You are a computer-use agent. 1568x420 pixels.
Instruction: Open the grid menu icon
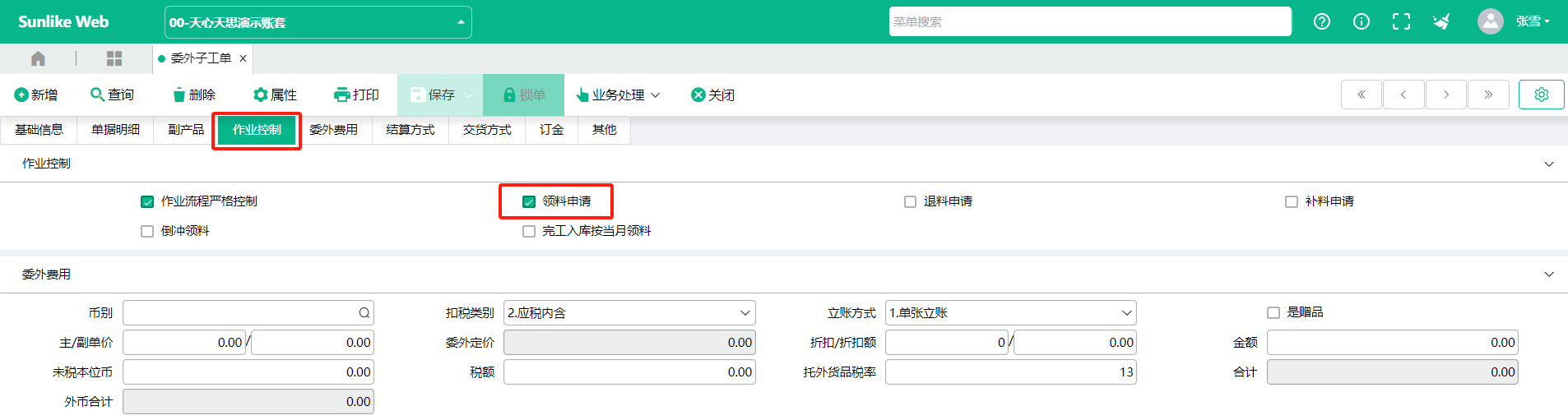tap(114, 58)
